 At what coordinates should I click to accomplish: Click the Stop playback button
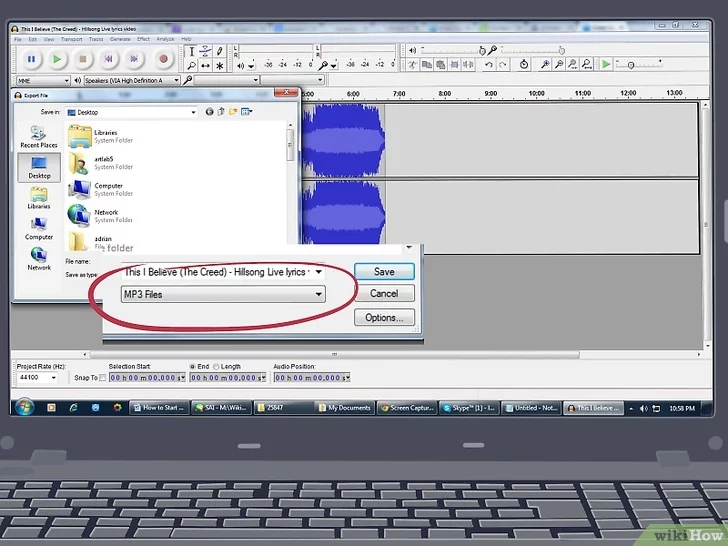tap(82, 60)
